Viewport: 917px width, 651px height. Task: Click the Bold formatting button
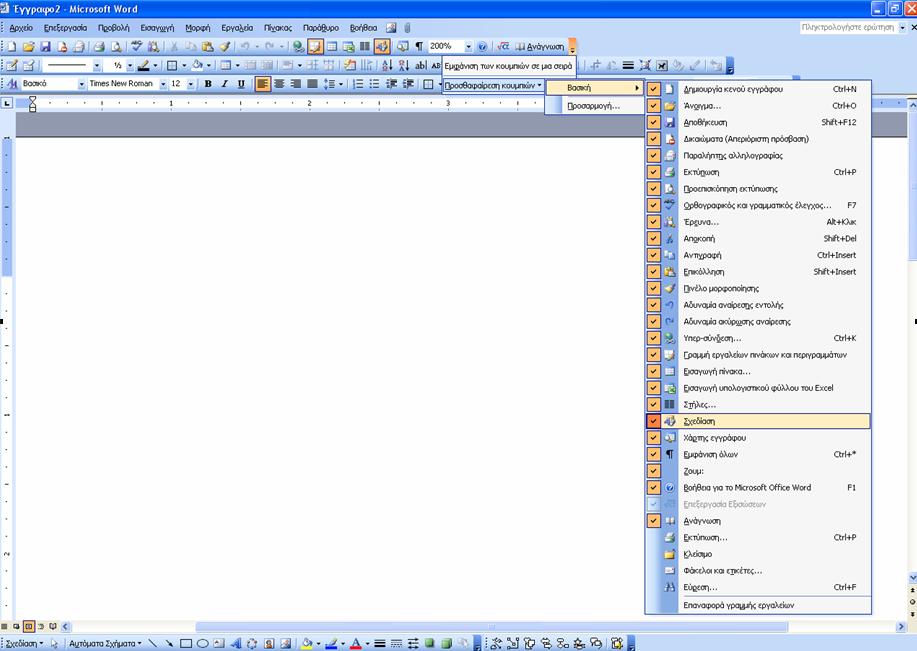[x=208, y=84]
